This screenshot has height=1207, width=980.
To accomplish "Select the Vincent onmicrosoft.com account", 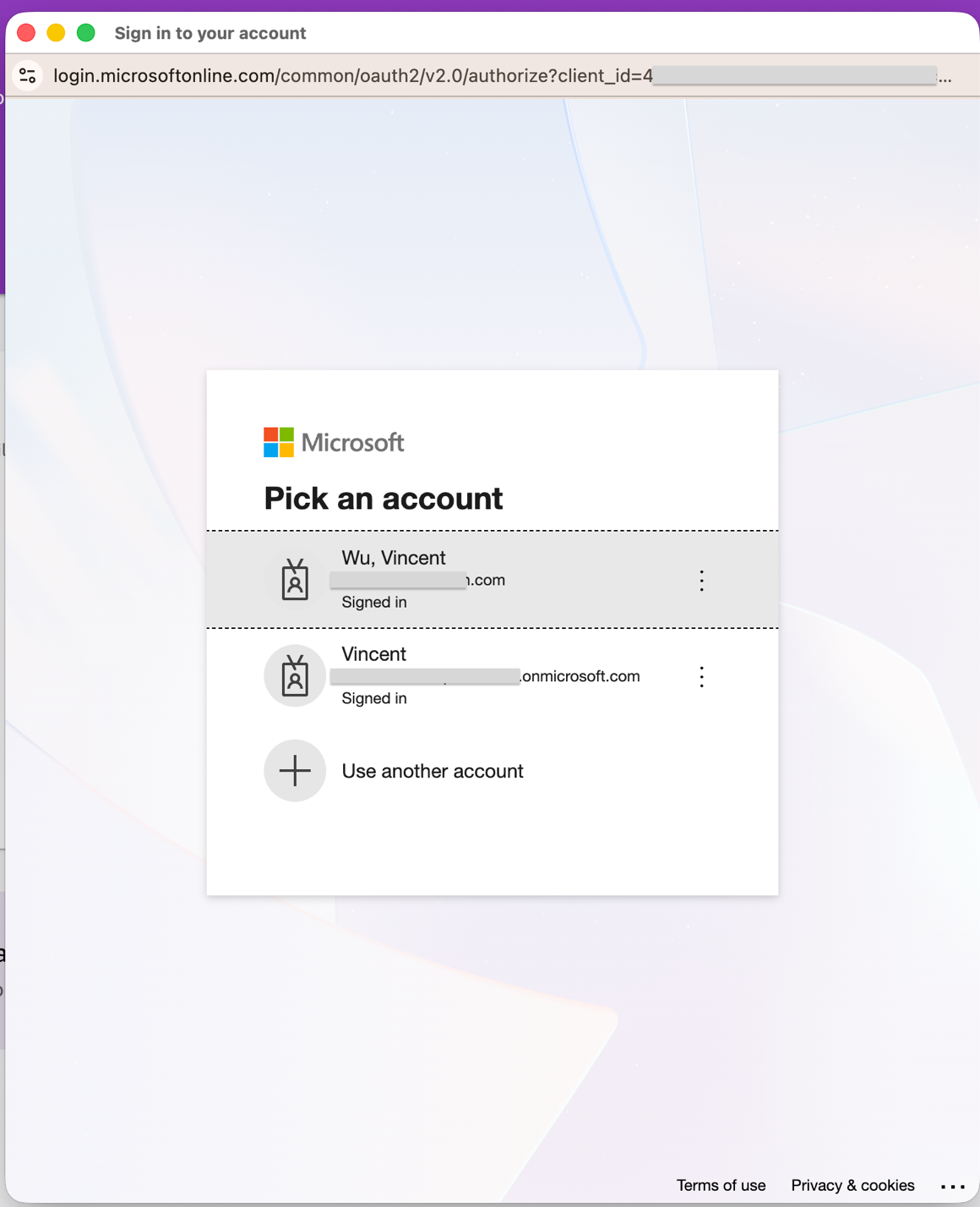I will [x=493, y=676].
